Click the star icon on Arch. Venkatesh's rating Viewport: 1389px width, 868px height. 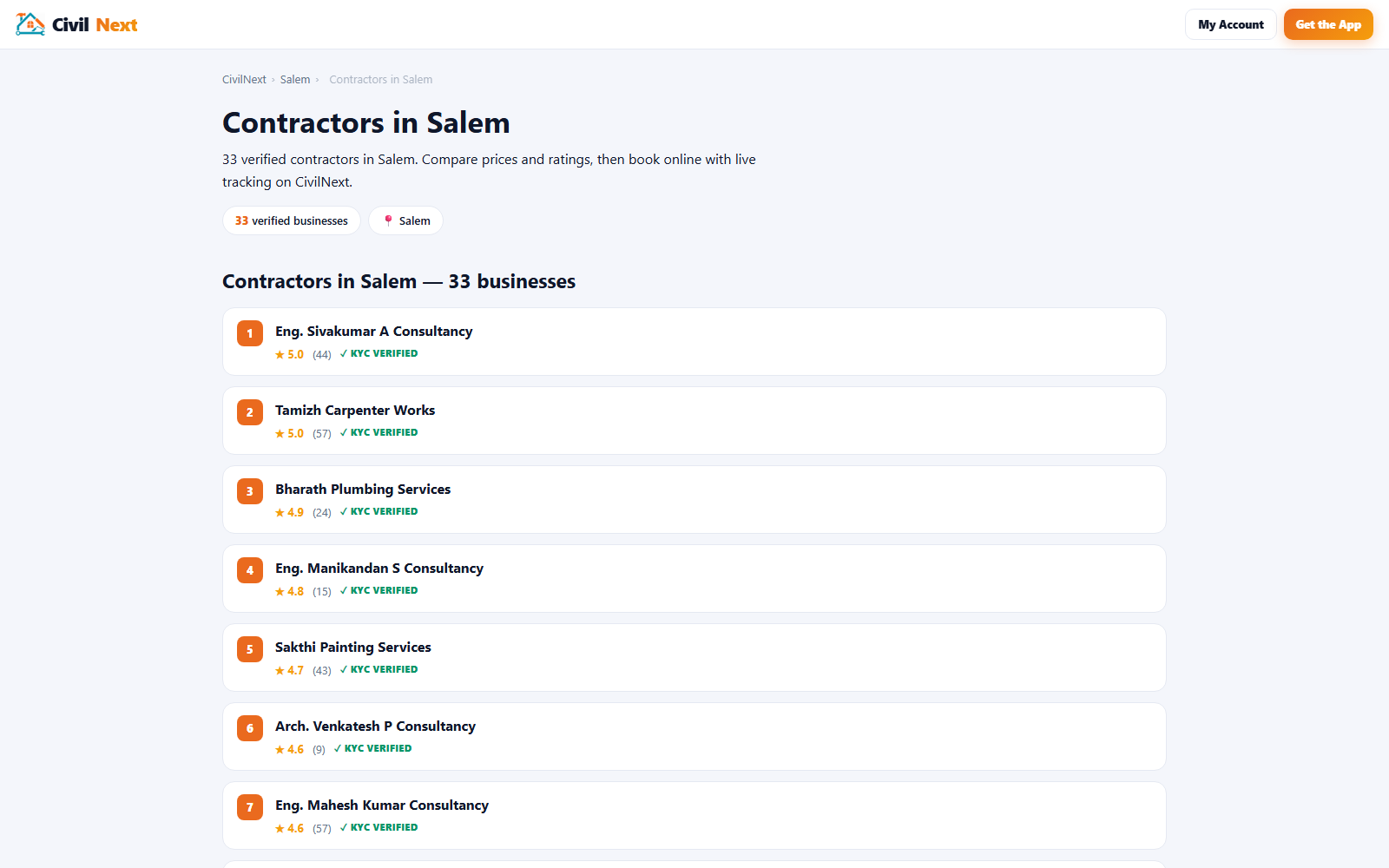[280, 749]
